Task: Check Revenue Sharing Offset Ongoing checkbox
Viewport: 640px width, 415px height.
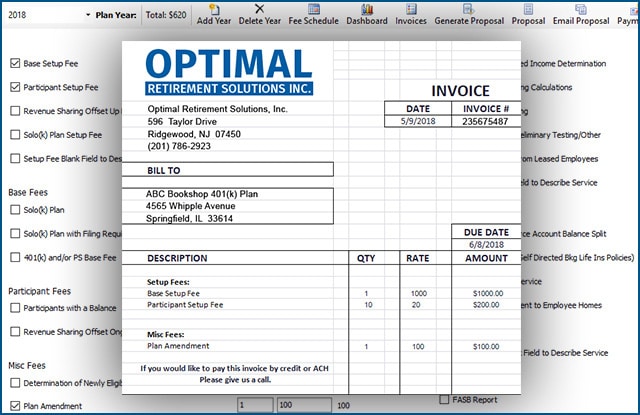Action: tap(15, 331)
